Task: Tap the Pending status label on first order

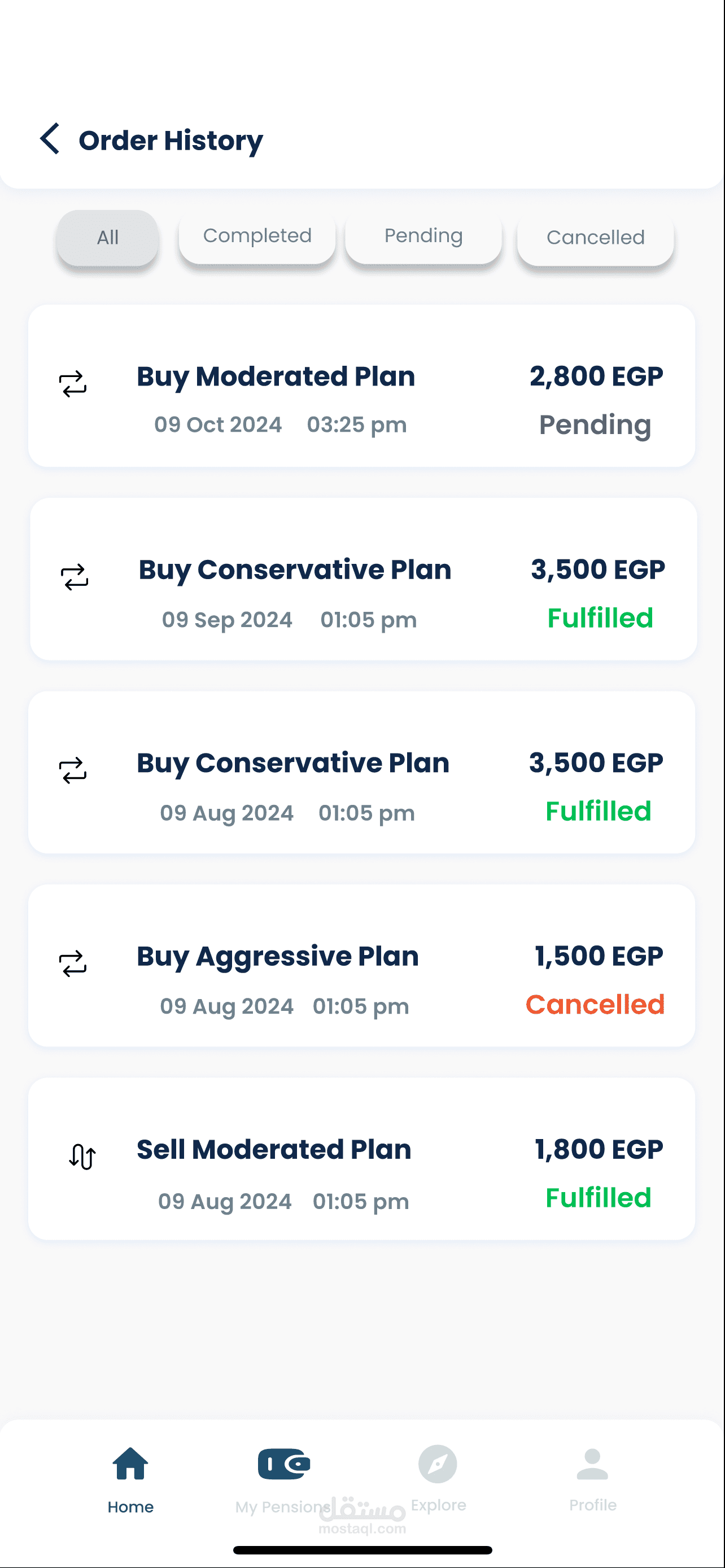Action: (x=595, y=425)
